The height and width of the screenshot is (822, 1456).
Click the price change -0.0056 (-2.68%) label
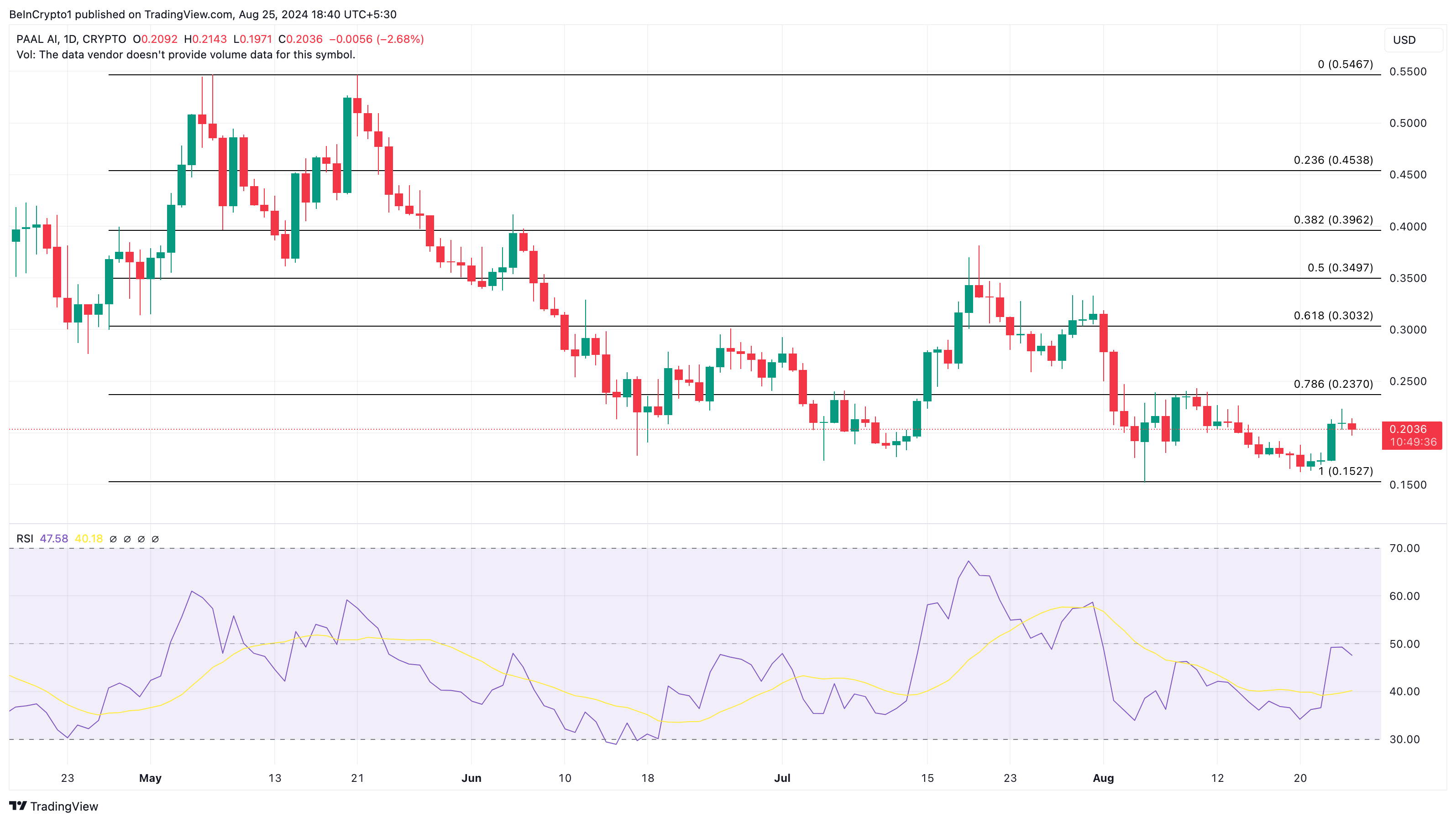click(x=377, y=39)
